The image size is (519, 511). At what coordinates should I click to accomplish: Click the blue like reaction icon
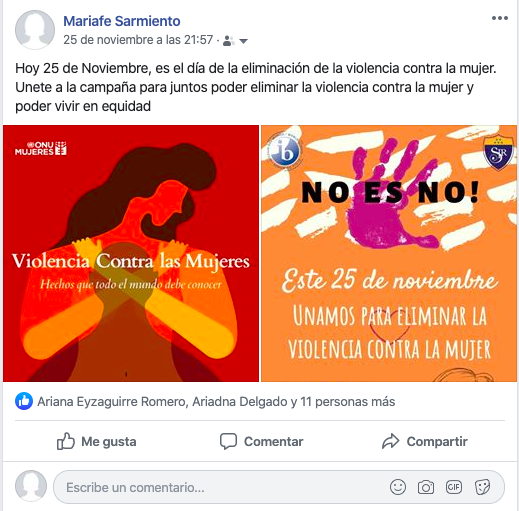point(24,401)
